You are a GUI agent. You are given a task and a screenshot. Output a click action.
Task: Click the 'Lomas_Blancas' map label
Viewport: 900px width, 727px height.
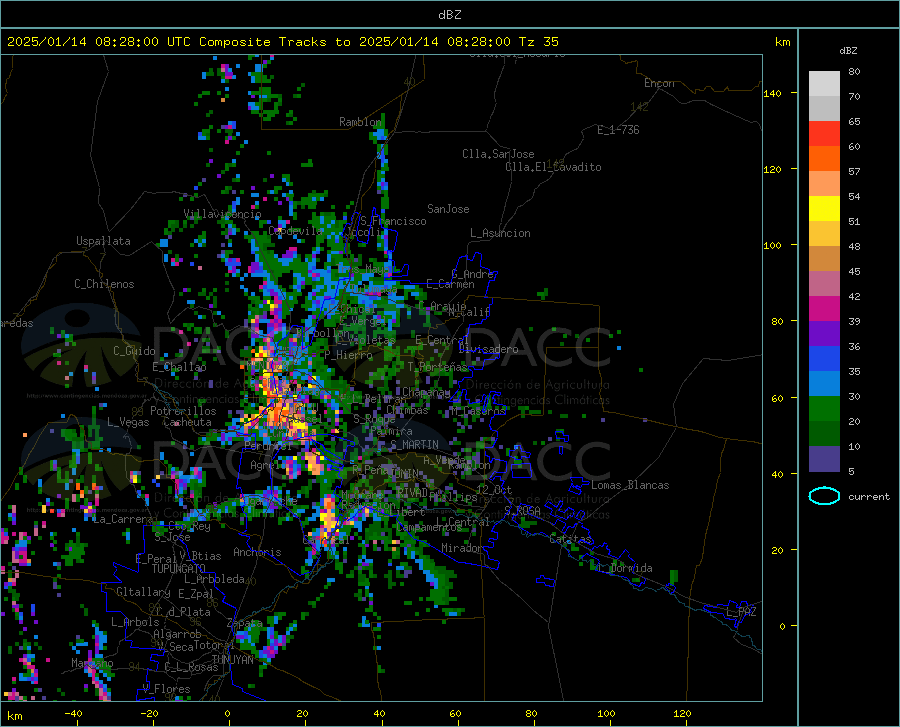[630, 485]
